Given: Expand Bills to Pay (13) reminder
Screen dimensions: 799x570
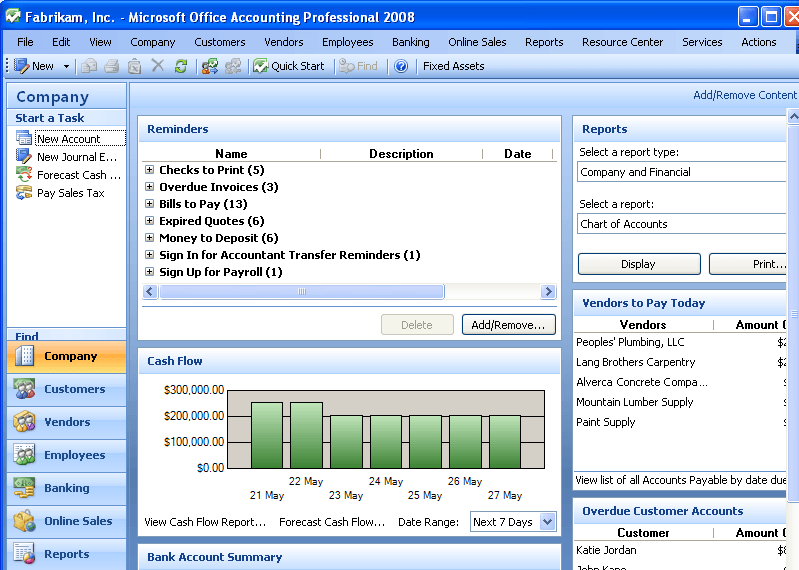Looking at the screenshot, I should (149, 204).
